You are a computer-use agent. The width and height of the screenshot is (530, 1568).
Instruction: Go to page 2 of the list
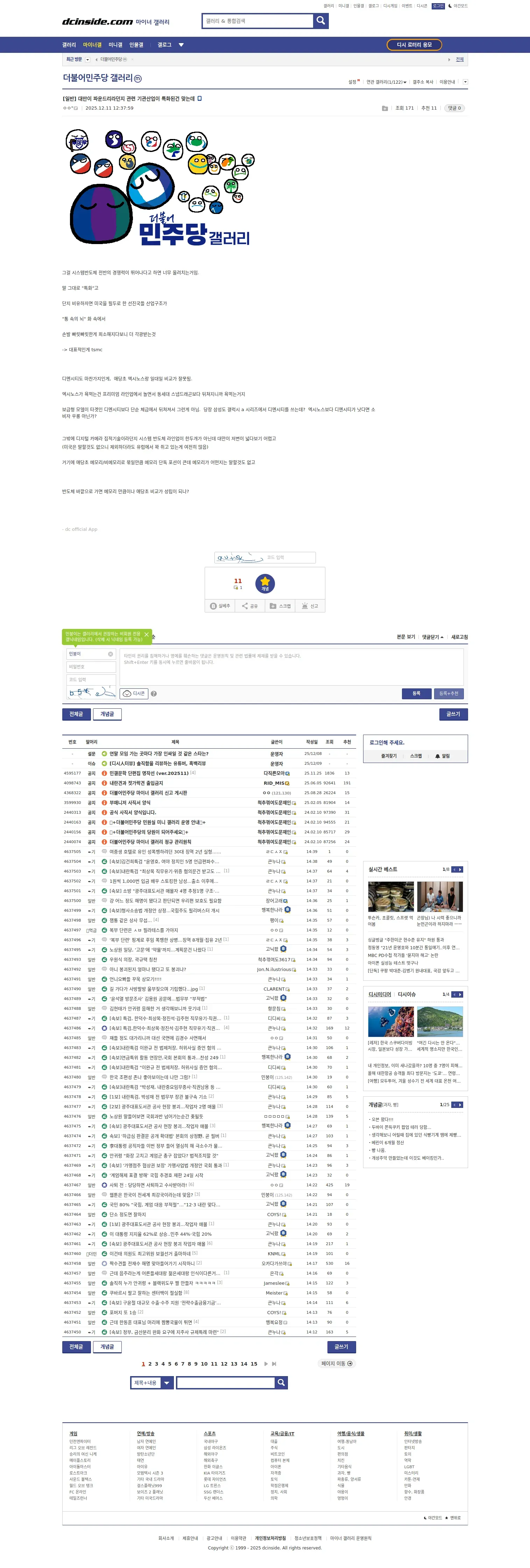click(x=150, y=1364)
